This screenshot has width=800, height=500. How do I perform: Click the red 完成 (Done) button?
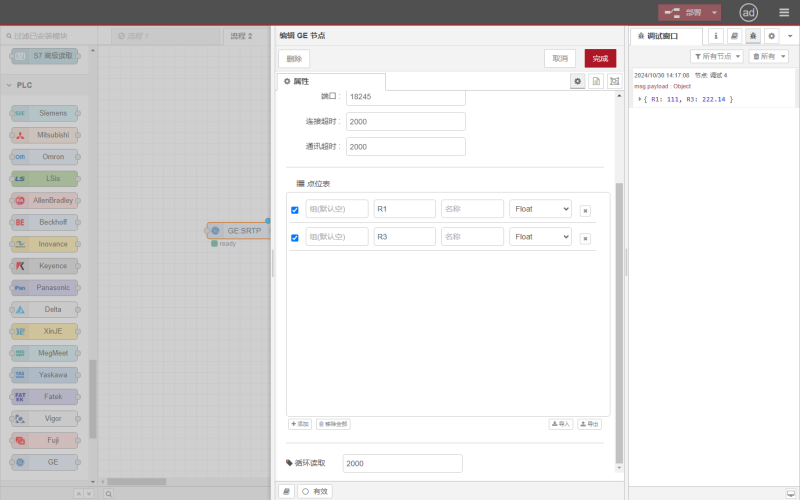[600, 59]
